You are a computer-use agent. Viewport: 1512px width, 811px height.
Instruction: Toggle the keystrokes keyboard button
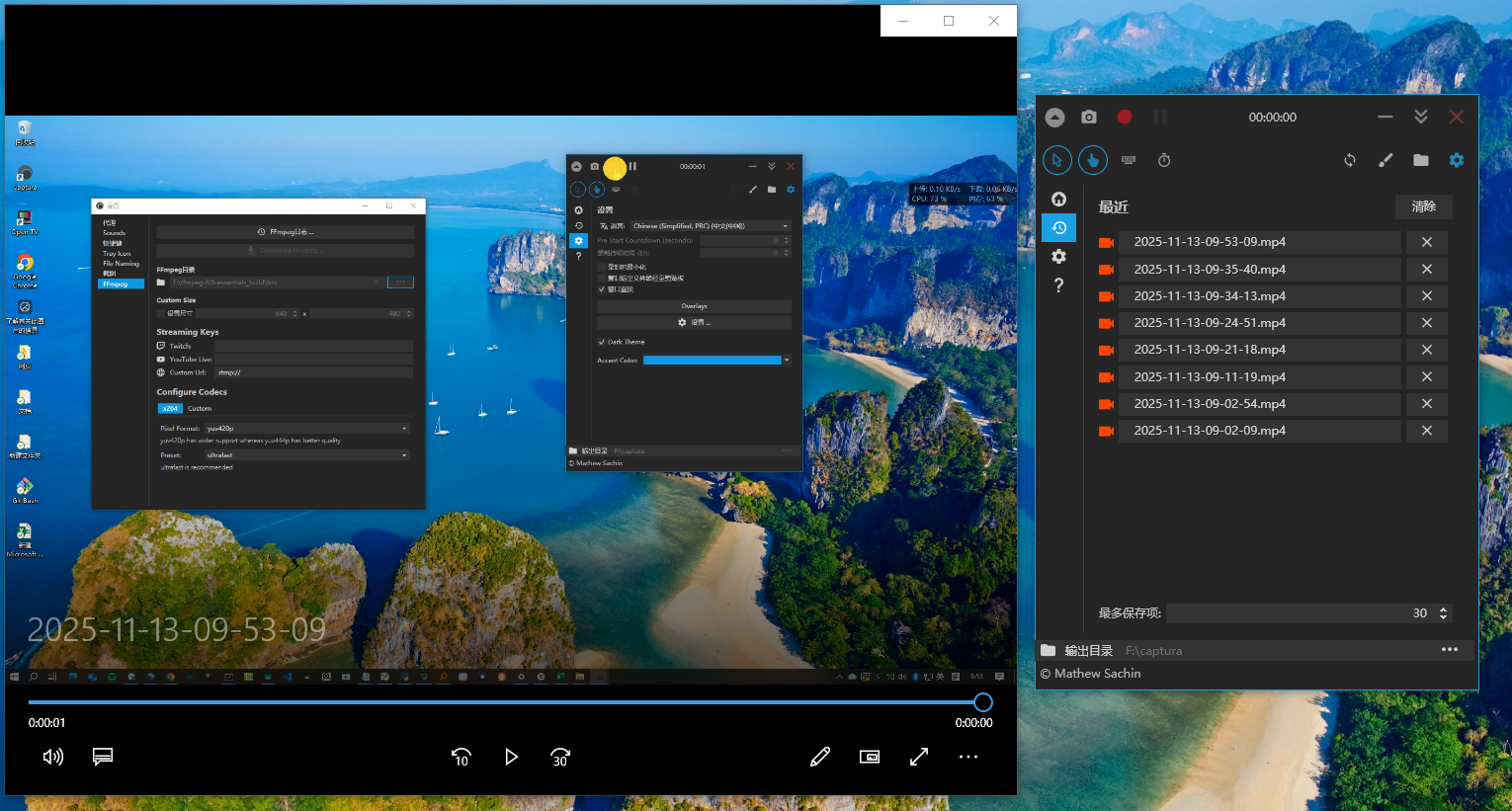tap(1129, 160)
